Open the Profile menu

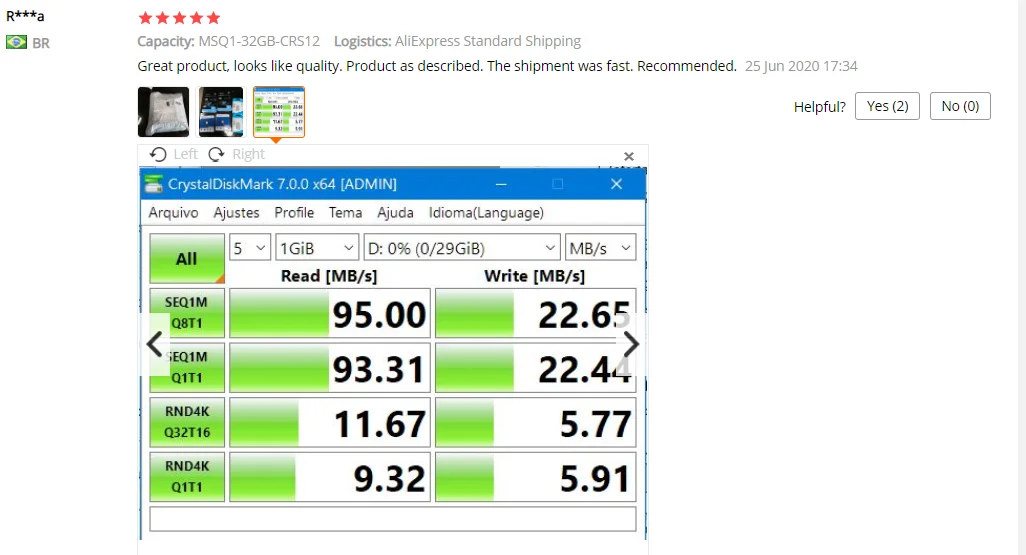(294, 213)
